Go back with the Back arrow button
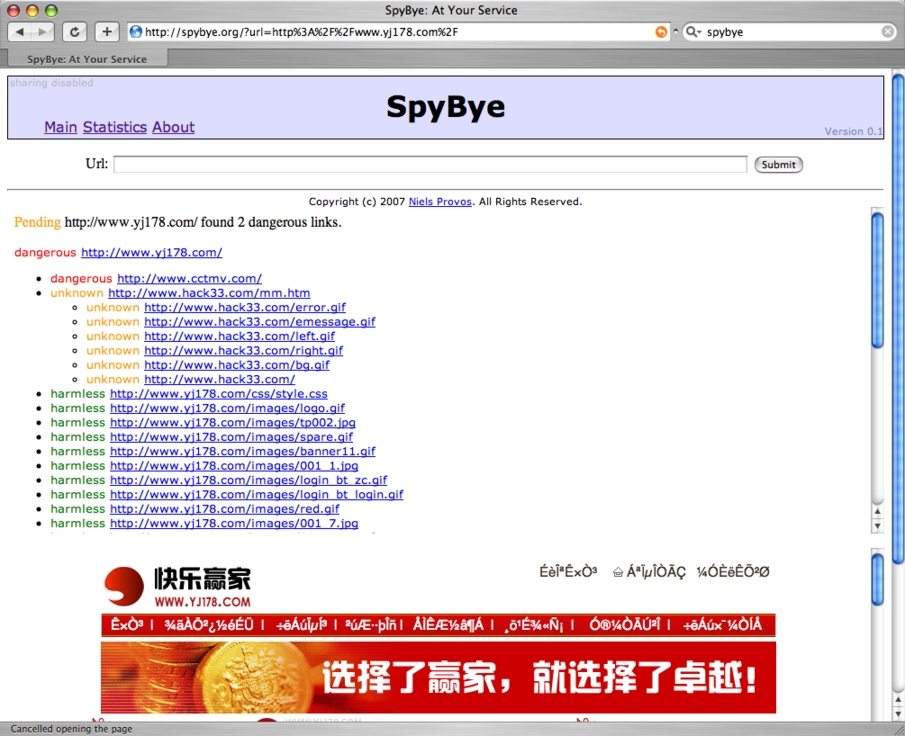Image resolution: width=905 pixels, height=736 pixels. click(x=20, y=32)
